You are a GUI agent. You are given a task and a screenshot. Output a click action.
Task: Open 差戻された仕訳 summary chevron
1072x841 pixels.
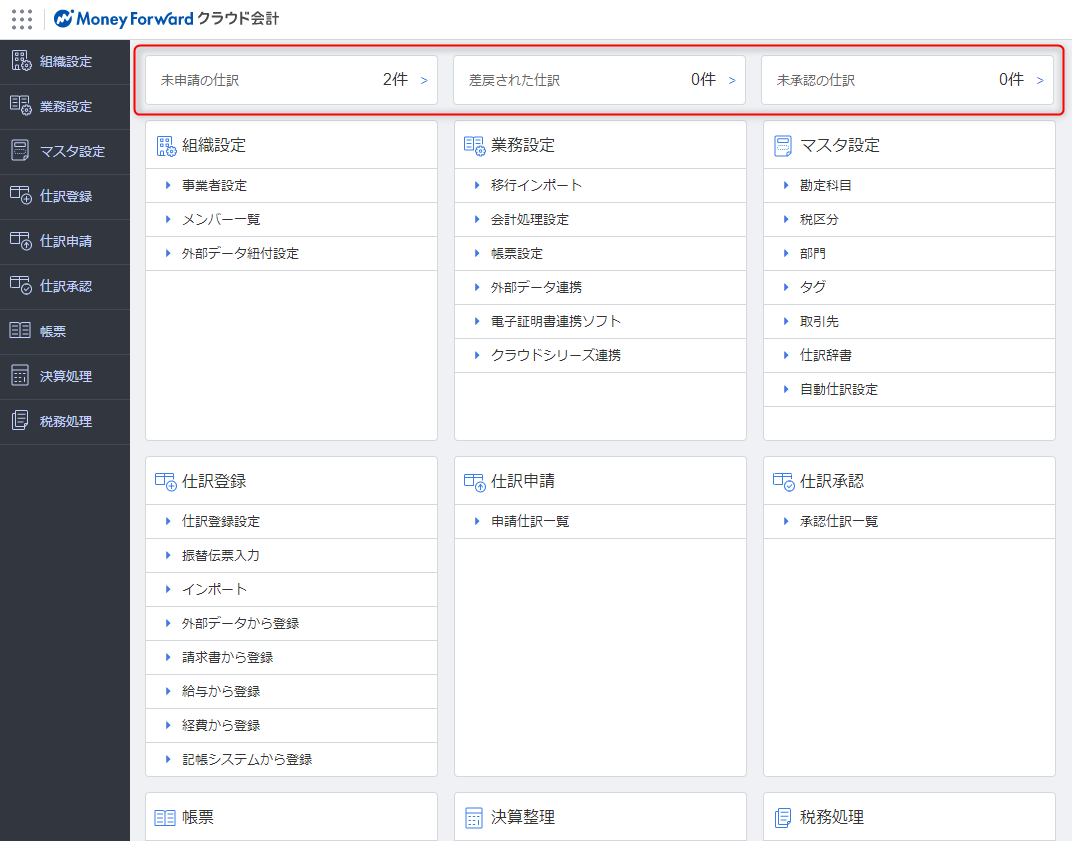tap(732, 81)
